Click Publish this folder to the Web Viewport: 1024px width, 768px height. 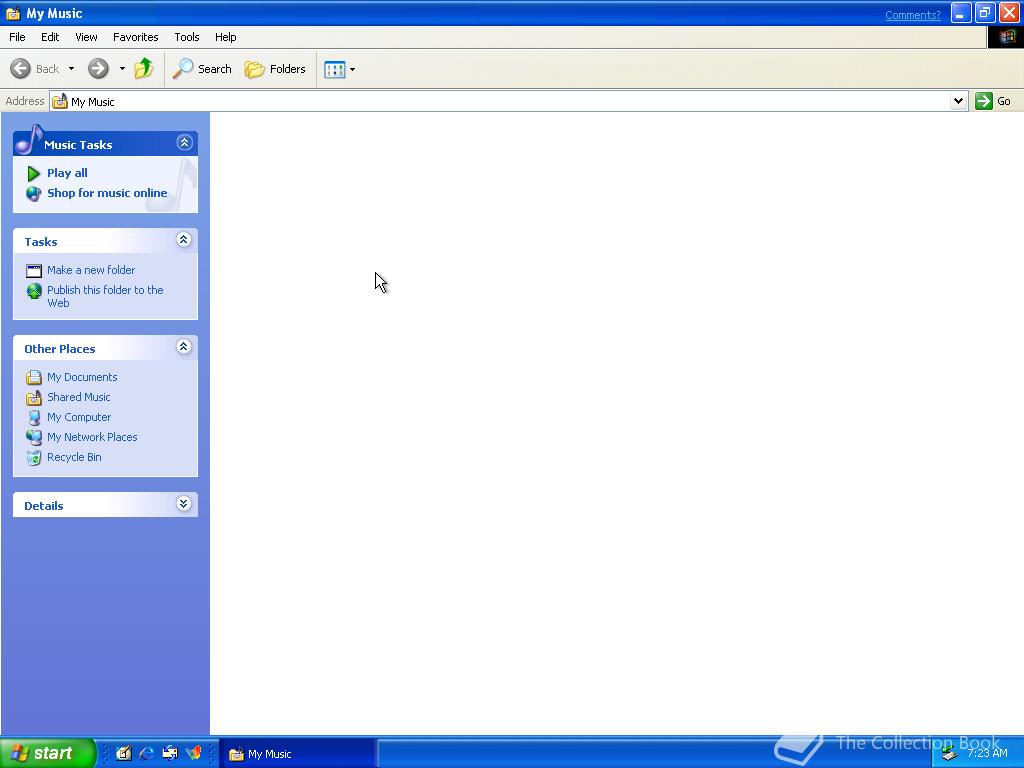105,296
